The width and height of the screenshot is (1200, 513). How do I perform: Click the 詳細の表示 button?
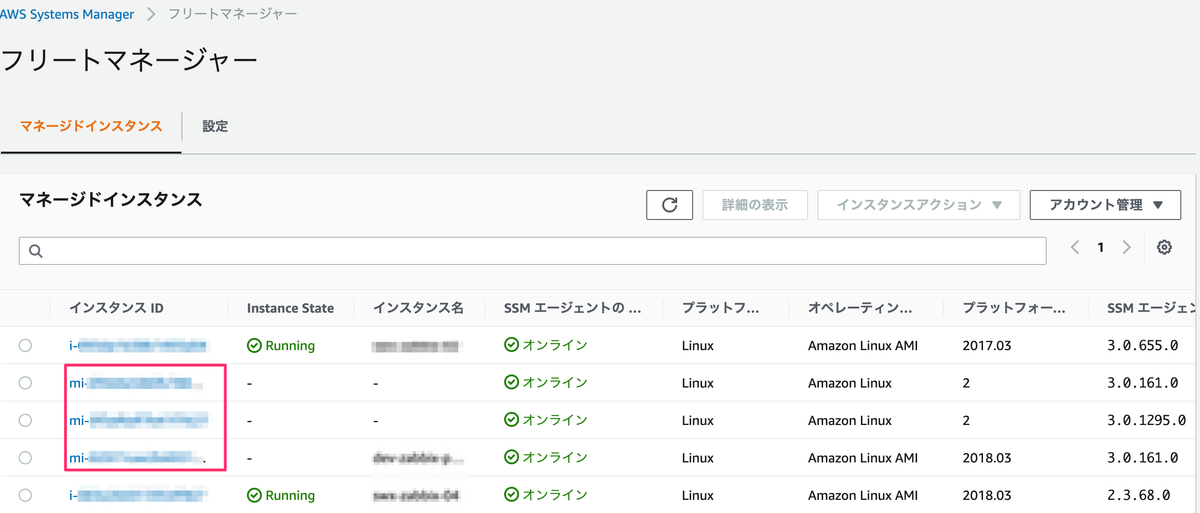[x=755, y=204]
